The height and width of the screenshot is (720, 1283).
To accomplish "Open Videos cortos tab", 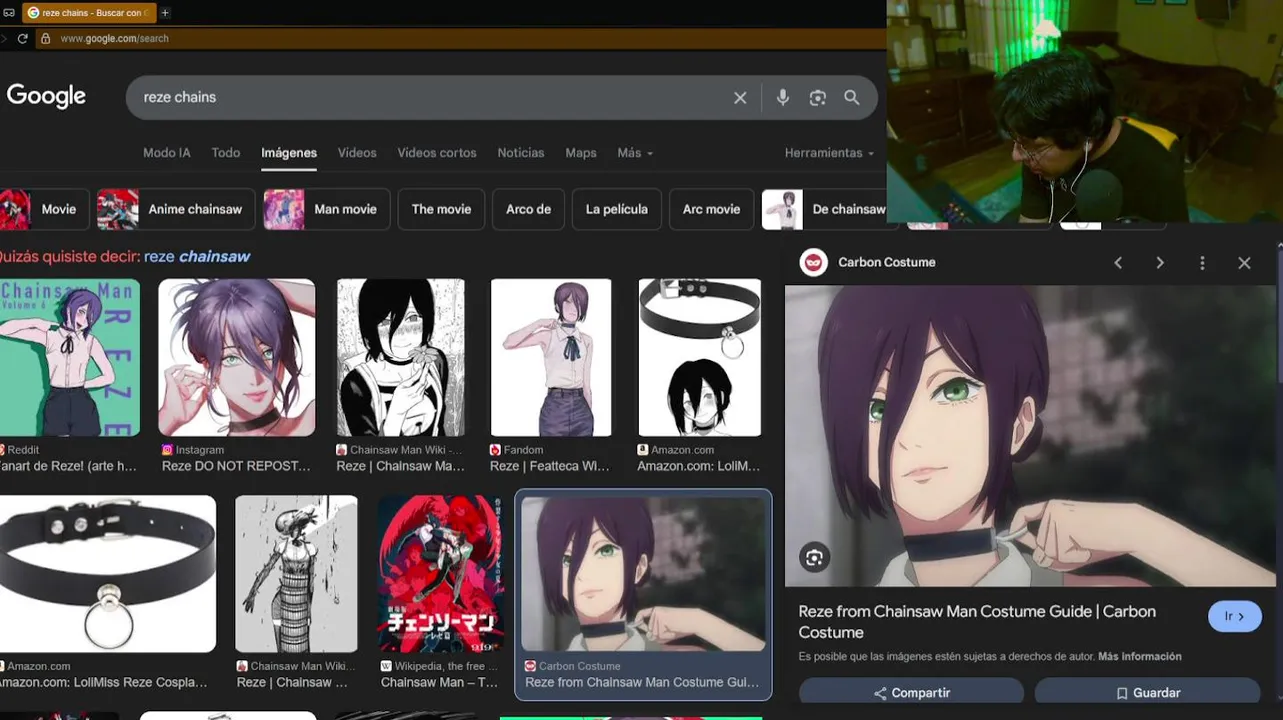I will (437, 153).
